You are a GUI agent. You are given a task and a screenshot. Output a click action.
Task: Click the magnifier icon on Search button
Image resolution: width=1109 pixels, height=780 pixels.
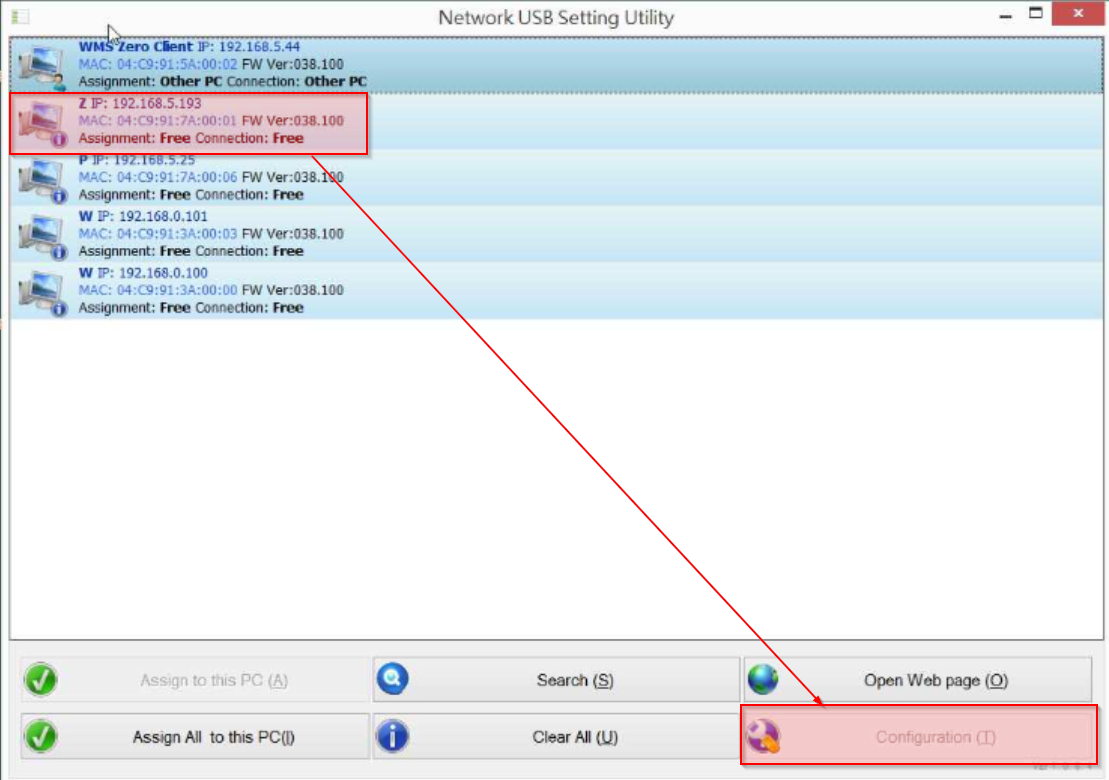click(x=392, y=680)
